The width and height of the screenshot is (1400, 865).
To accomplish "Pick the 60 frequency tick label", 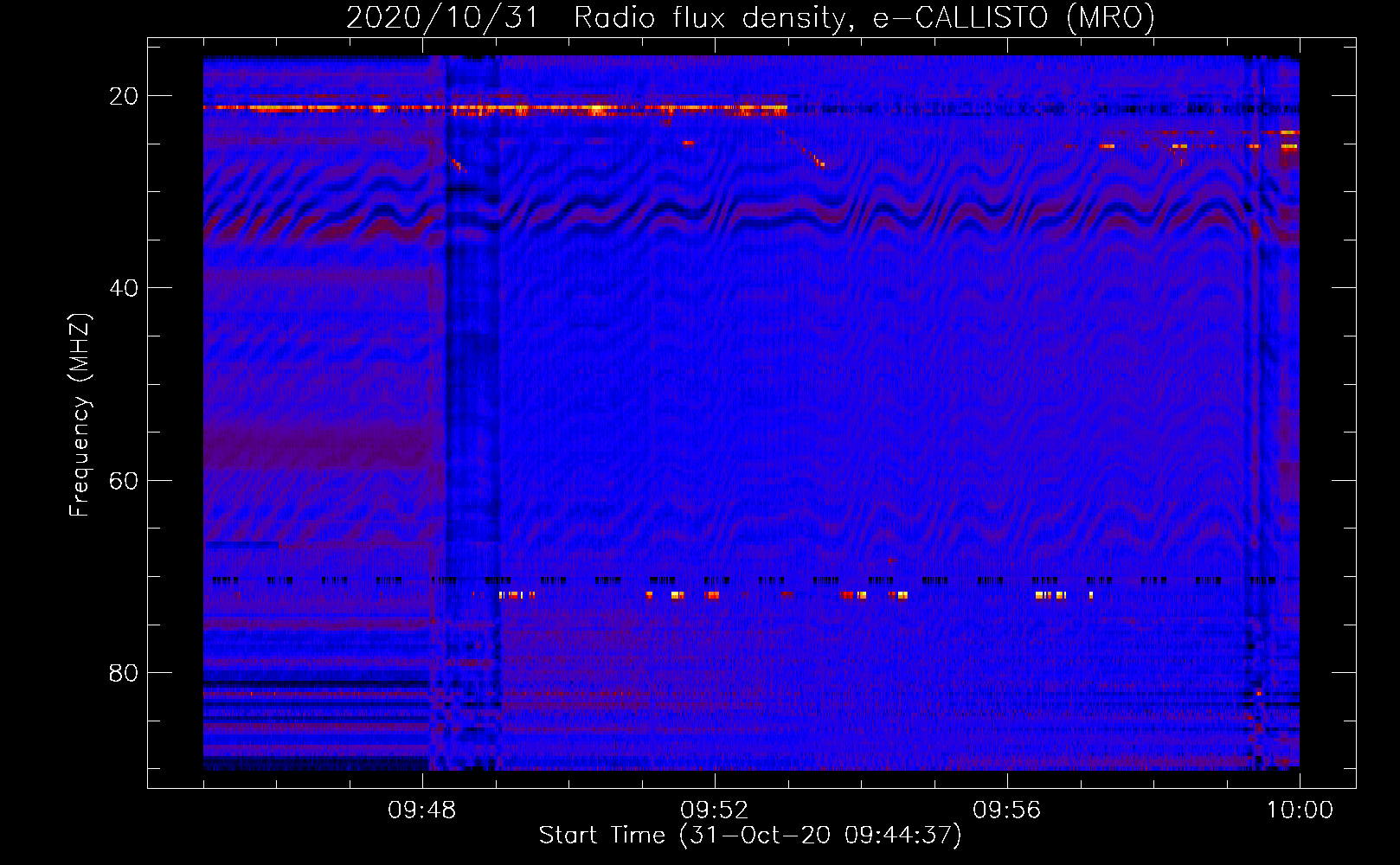I will [x=124, y=480].
